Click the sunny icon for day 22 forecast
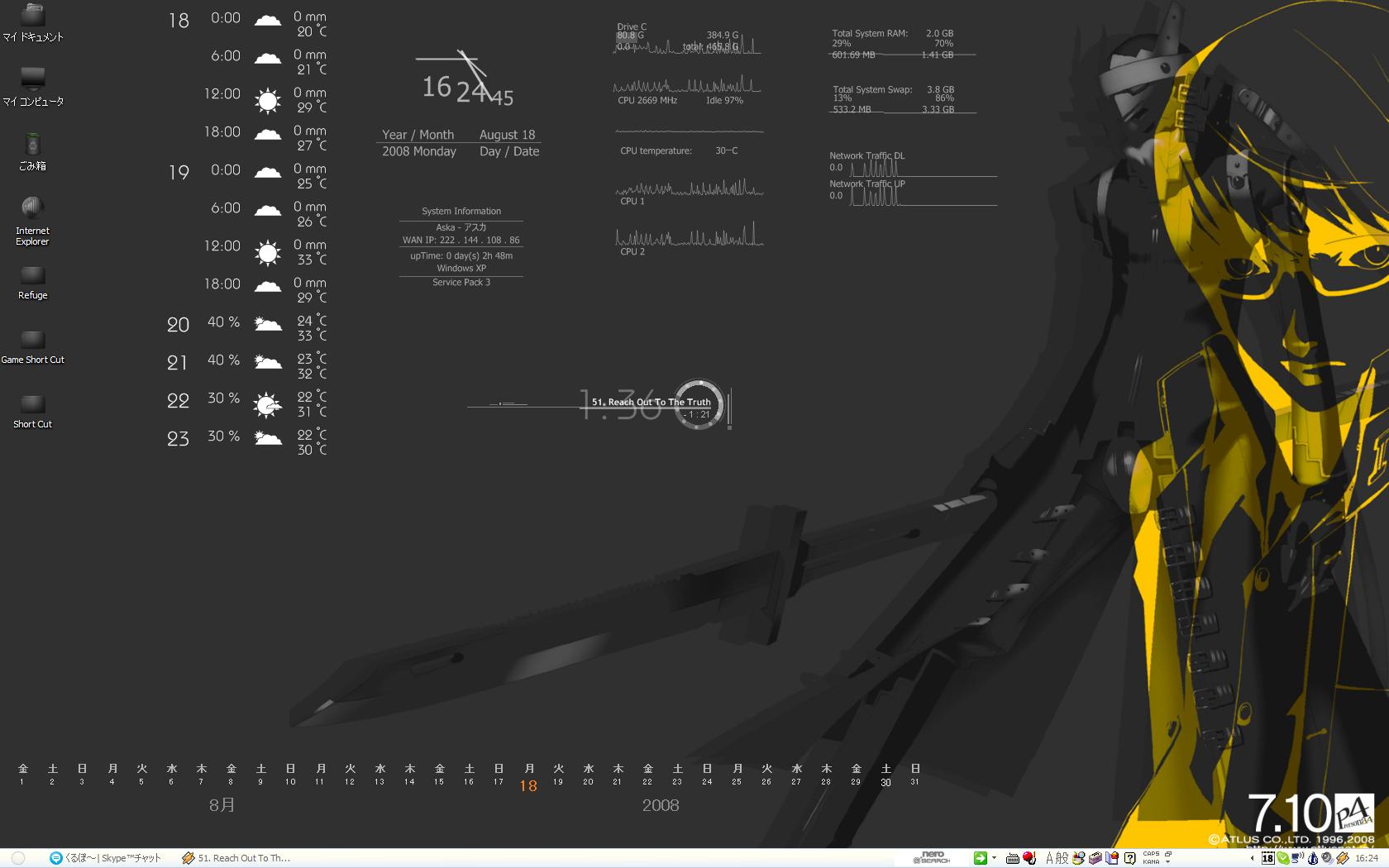This screenshot has width=1389, height=868. [x=267, y=404]
